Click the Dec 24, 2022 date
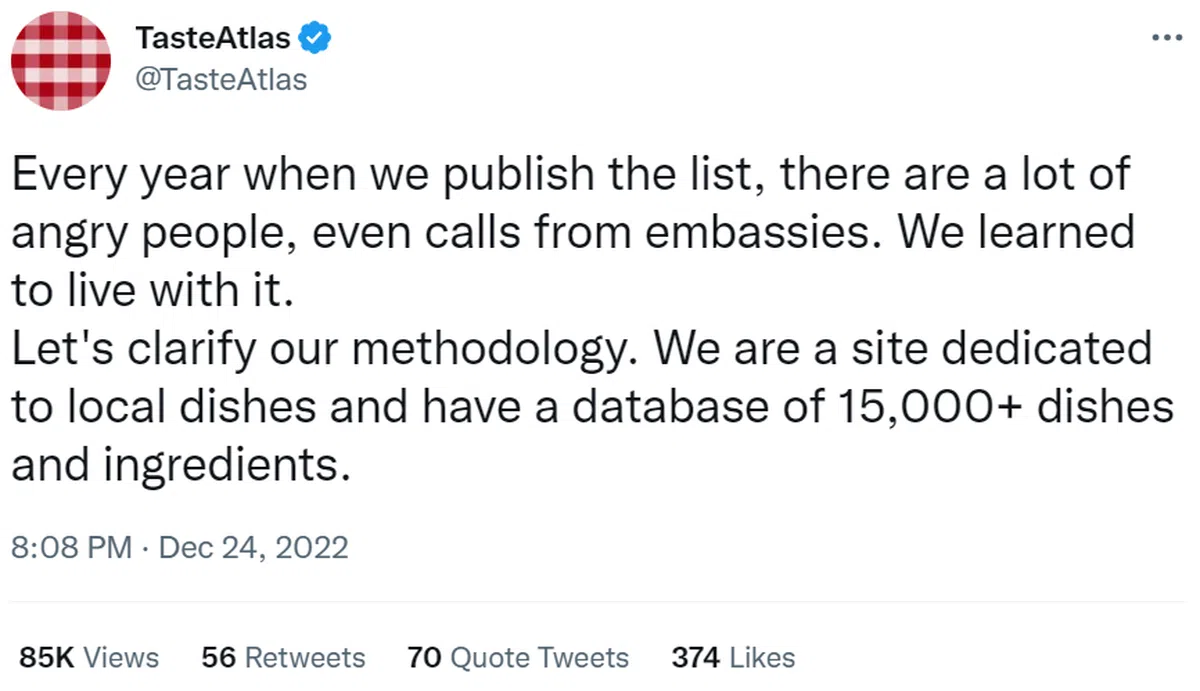This screenshot has width=1200, height=691. 253,547
